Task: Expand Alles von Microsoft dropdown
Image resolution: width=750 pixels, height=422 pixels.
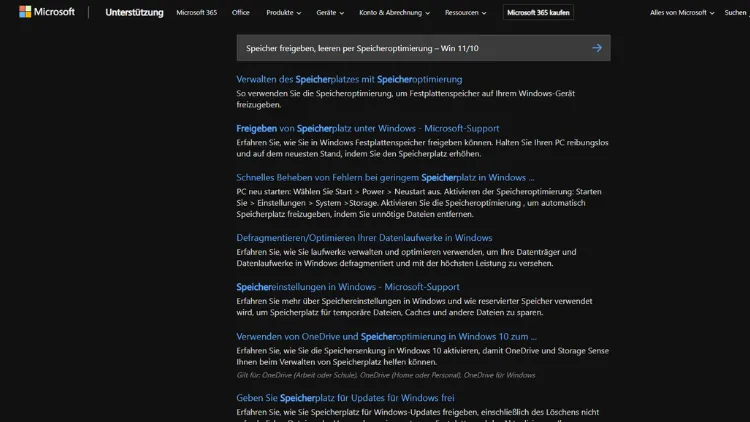Action: pyautogui.click(x=682, y=12)
